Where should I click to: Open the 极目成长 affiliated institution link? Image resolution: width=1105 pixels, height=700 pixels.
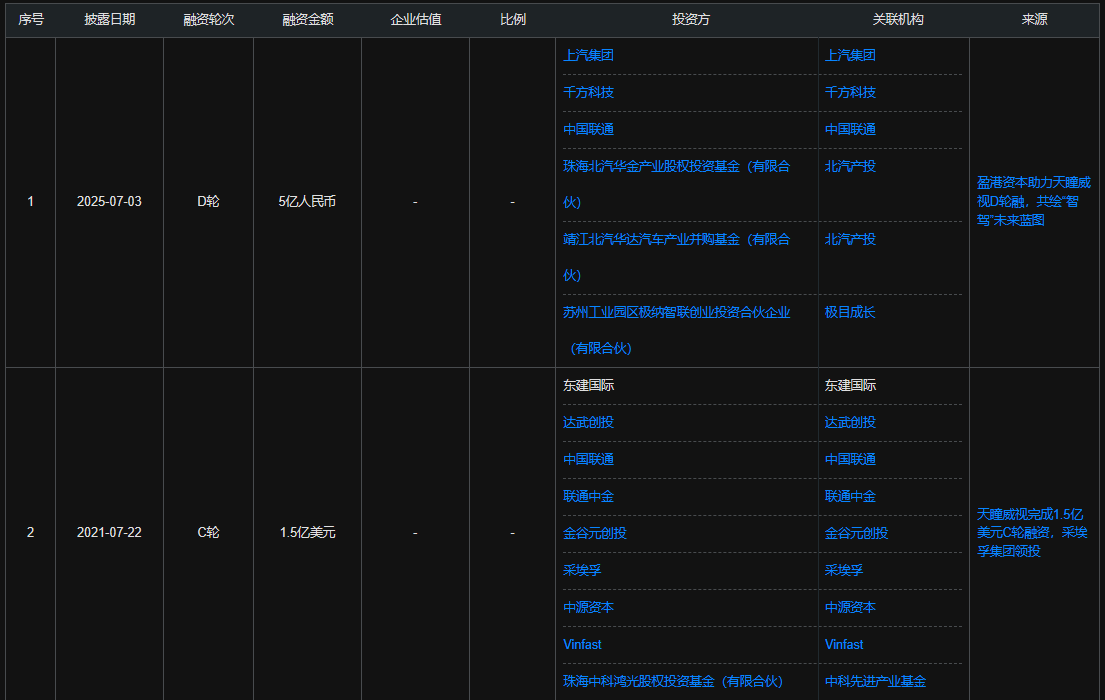pyautogui.click(x=850, y=312)
